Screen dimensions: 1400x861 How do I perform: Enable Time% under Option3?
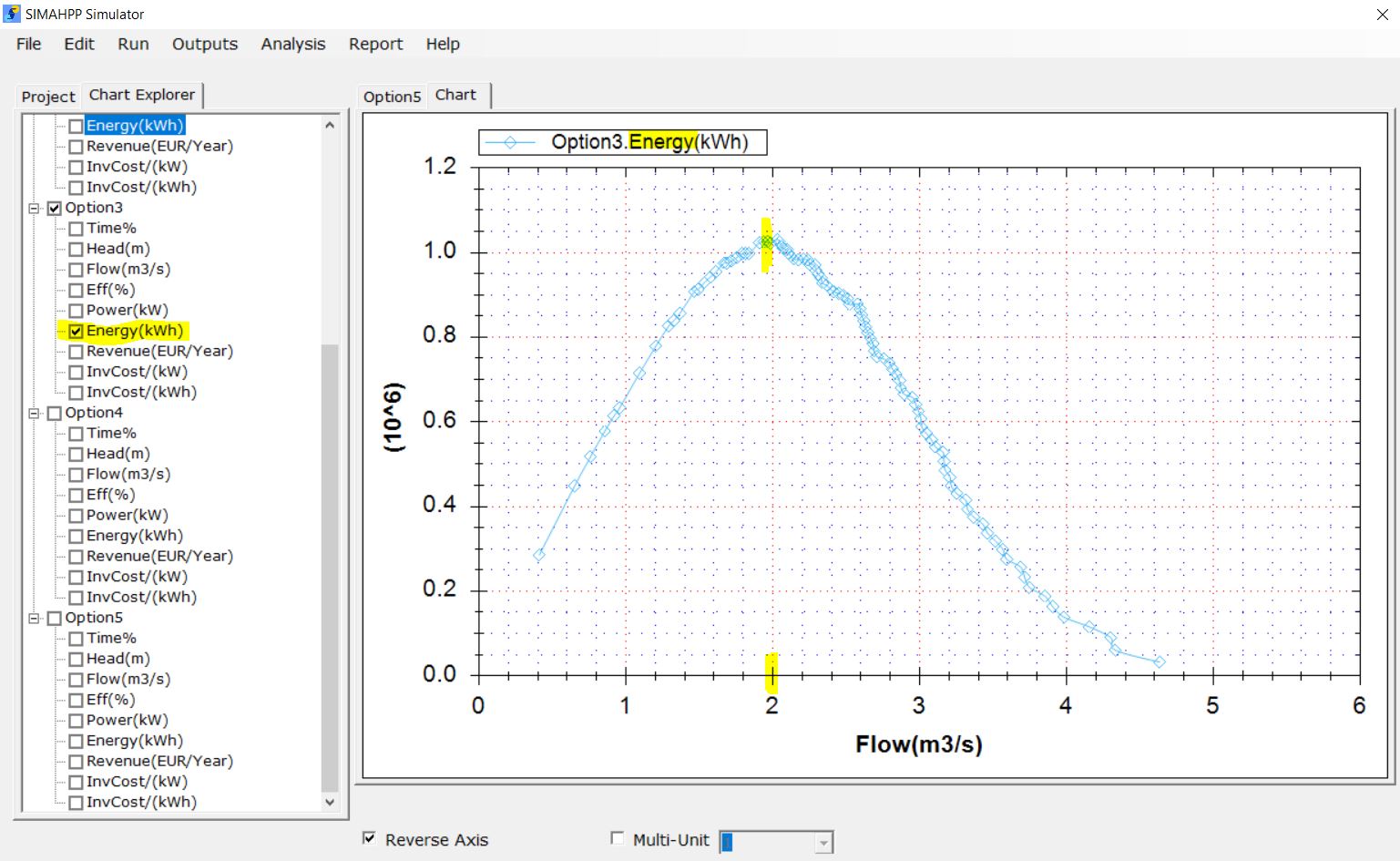(77, 229)
